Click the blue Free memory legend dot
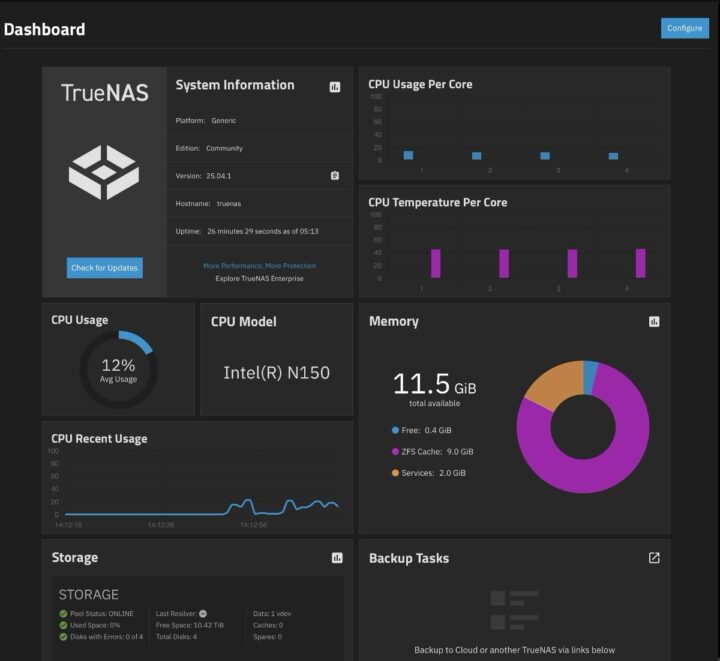The height and width of the screenshot is (661, 720). 396,430
